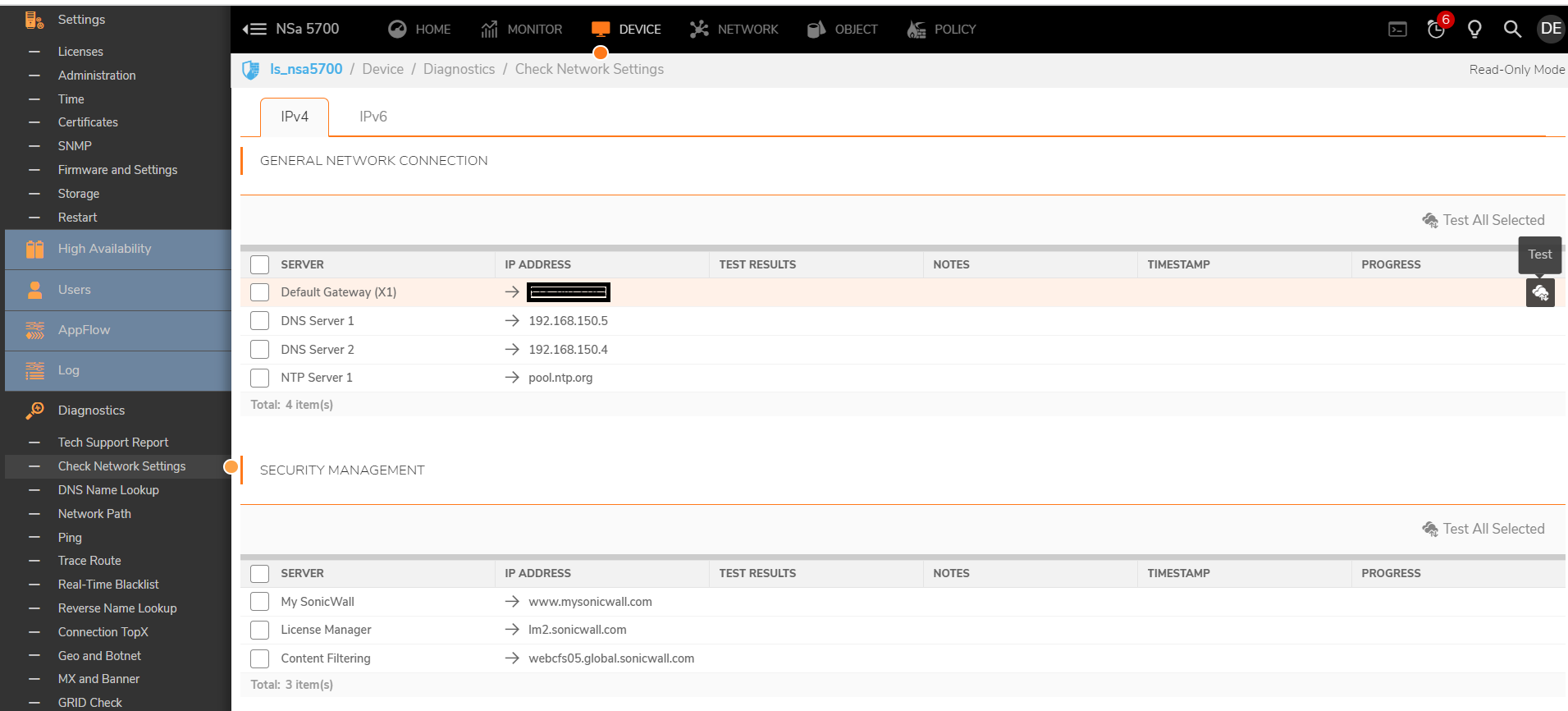1568x711 pixels.
Task: Click the DE user avatar
Action: point(1550,30)
